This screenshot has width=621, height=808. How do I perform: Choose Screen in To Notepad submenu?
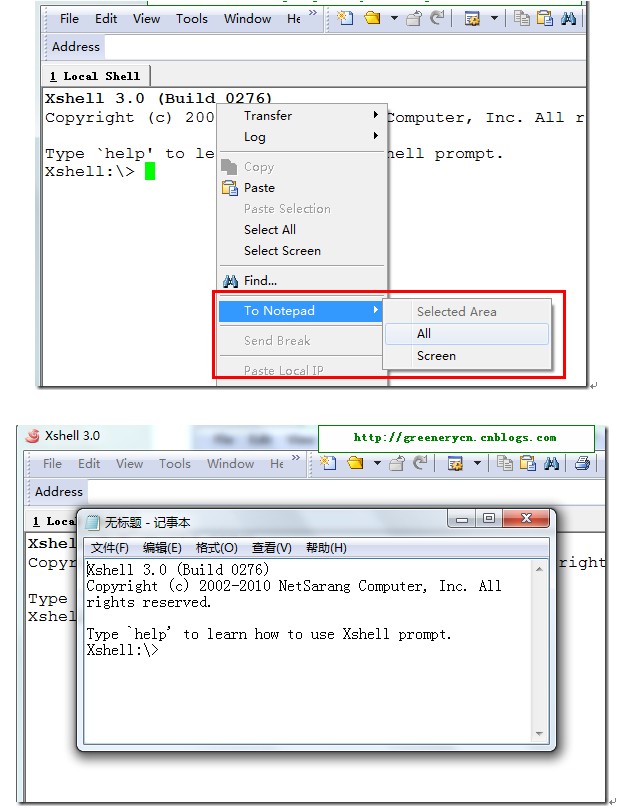[x=467, y=356]
